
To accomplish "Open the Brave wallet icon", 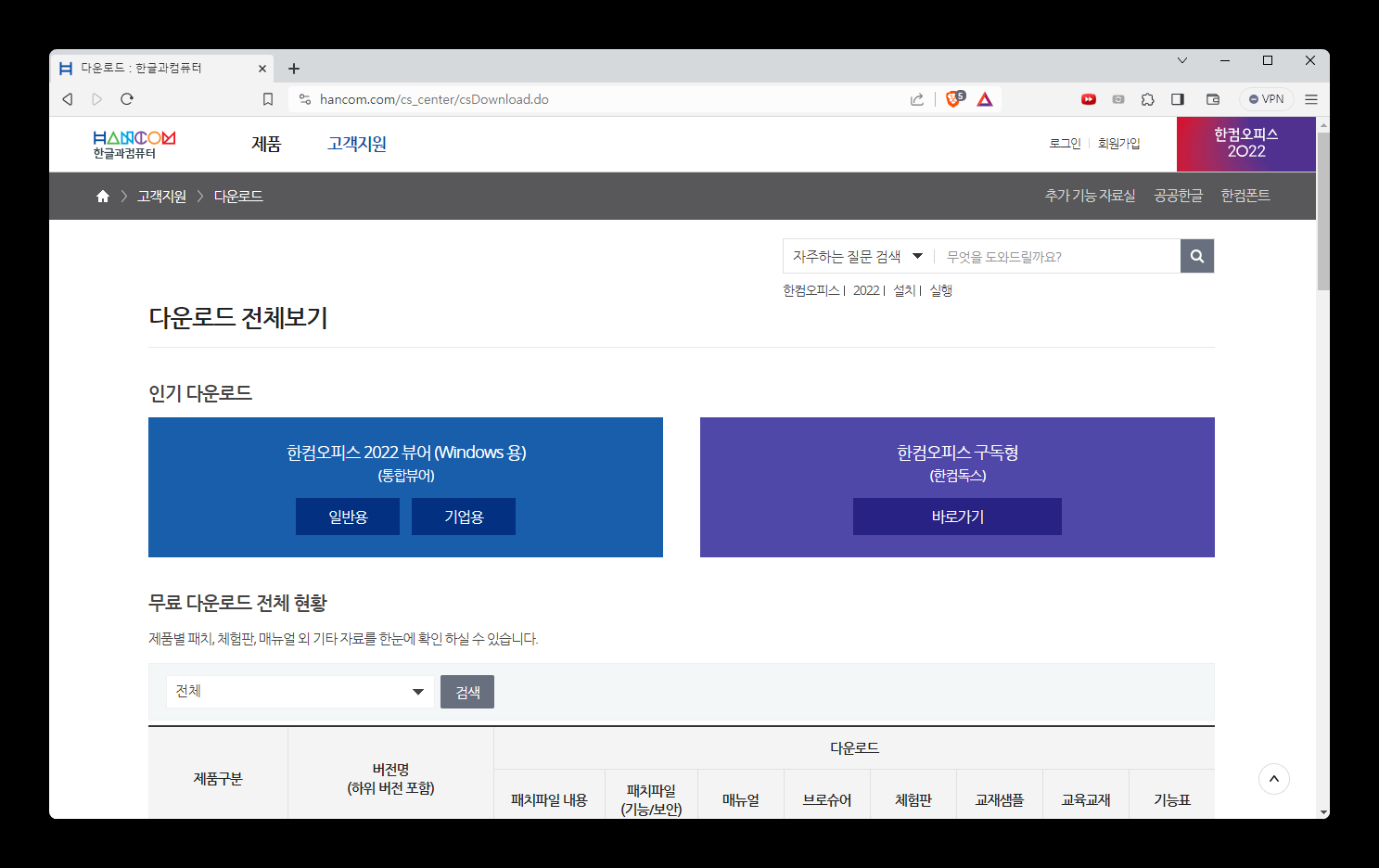I will 1212,99.
